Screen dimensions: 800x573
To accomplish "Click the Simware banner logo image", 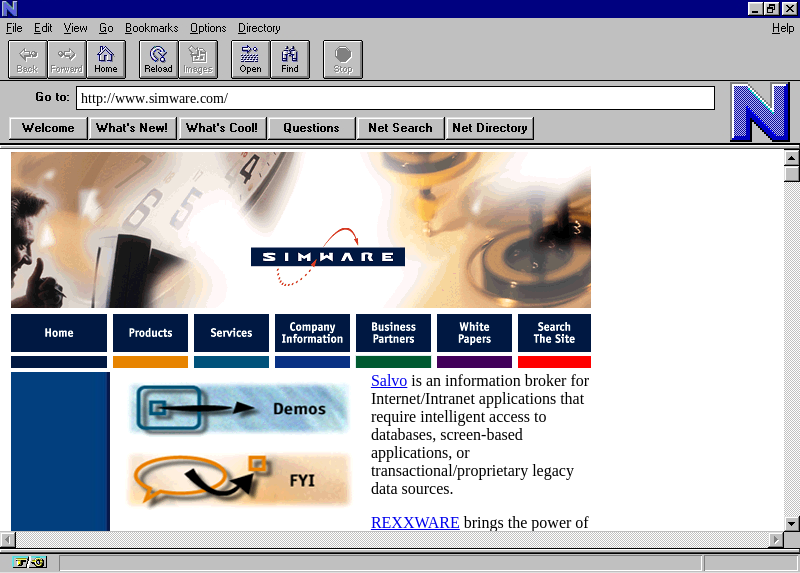I will (301, 230).
